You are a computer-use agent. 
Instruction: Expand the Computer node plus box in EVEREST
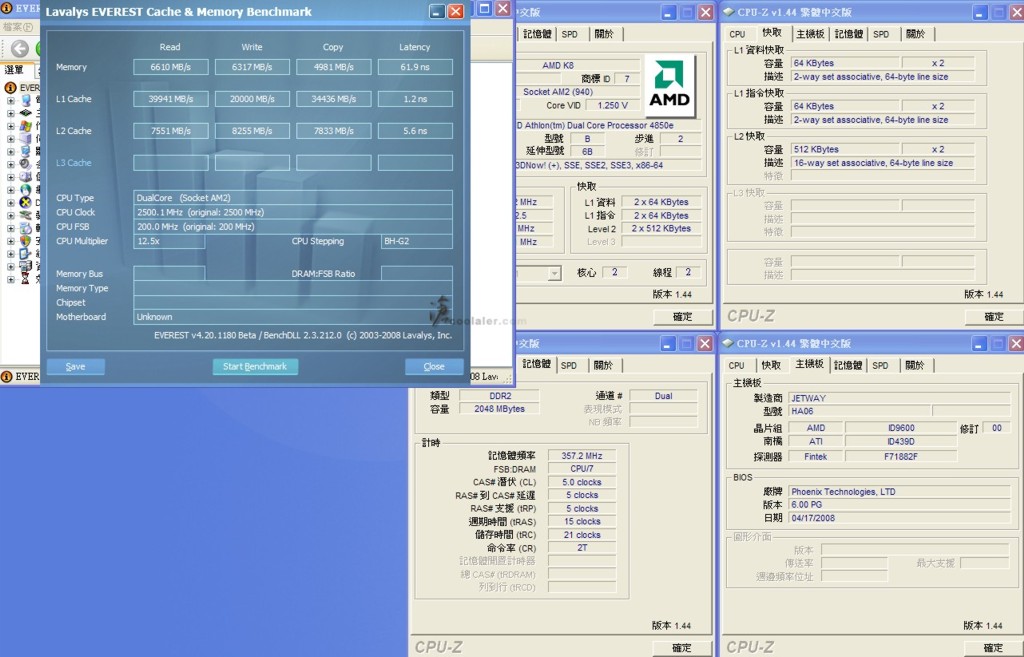pyautogui.click(x=10, y=101)
